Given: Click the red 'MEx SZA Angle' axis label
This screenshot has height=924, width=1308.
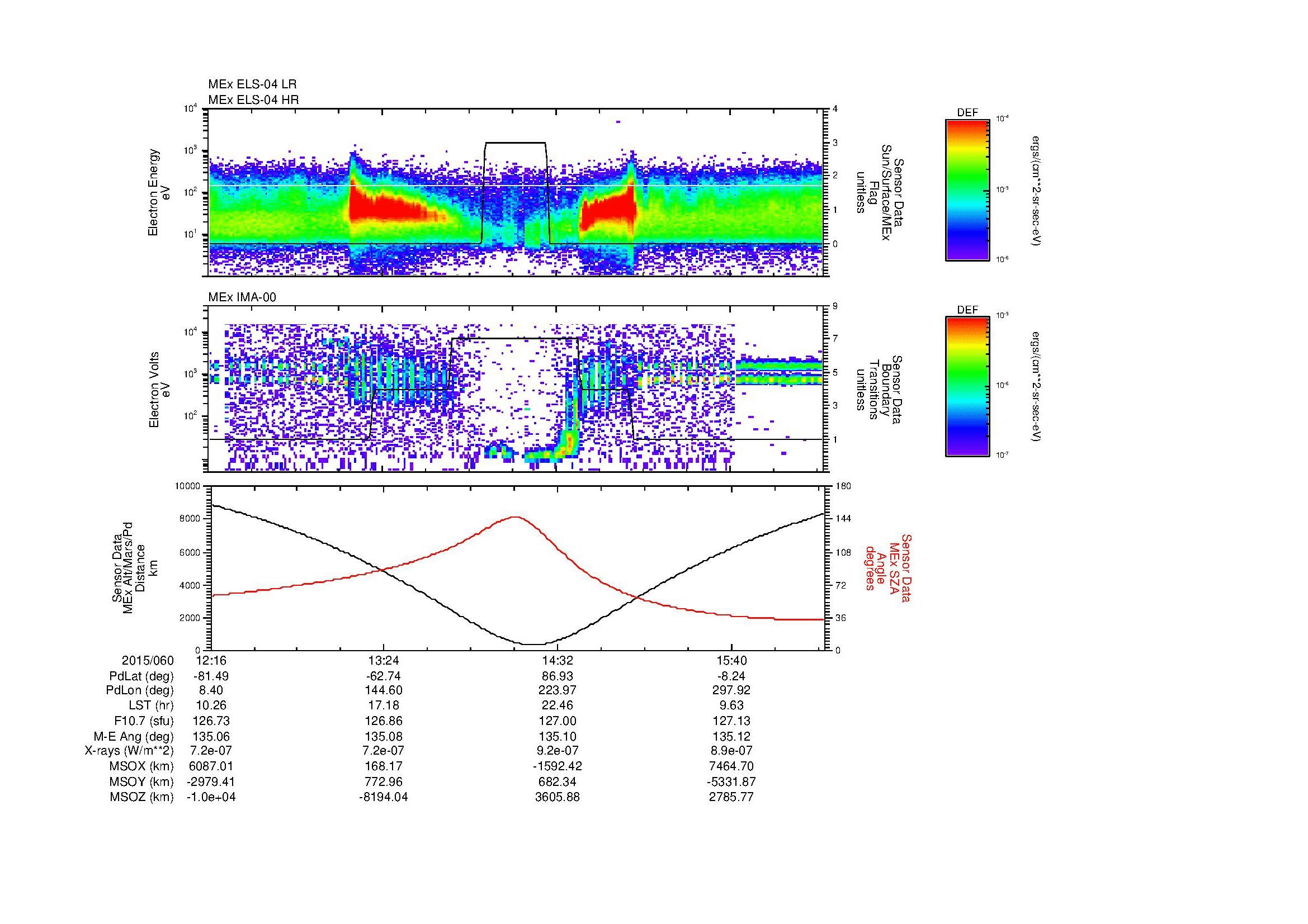Looking at the screenshot, I should point(887,567).
